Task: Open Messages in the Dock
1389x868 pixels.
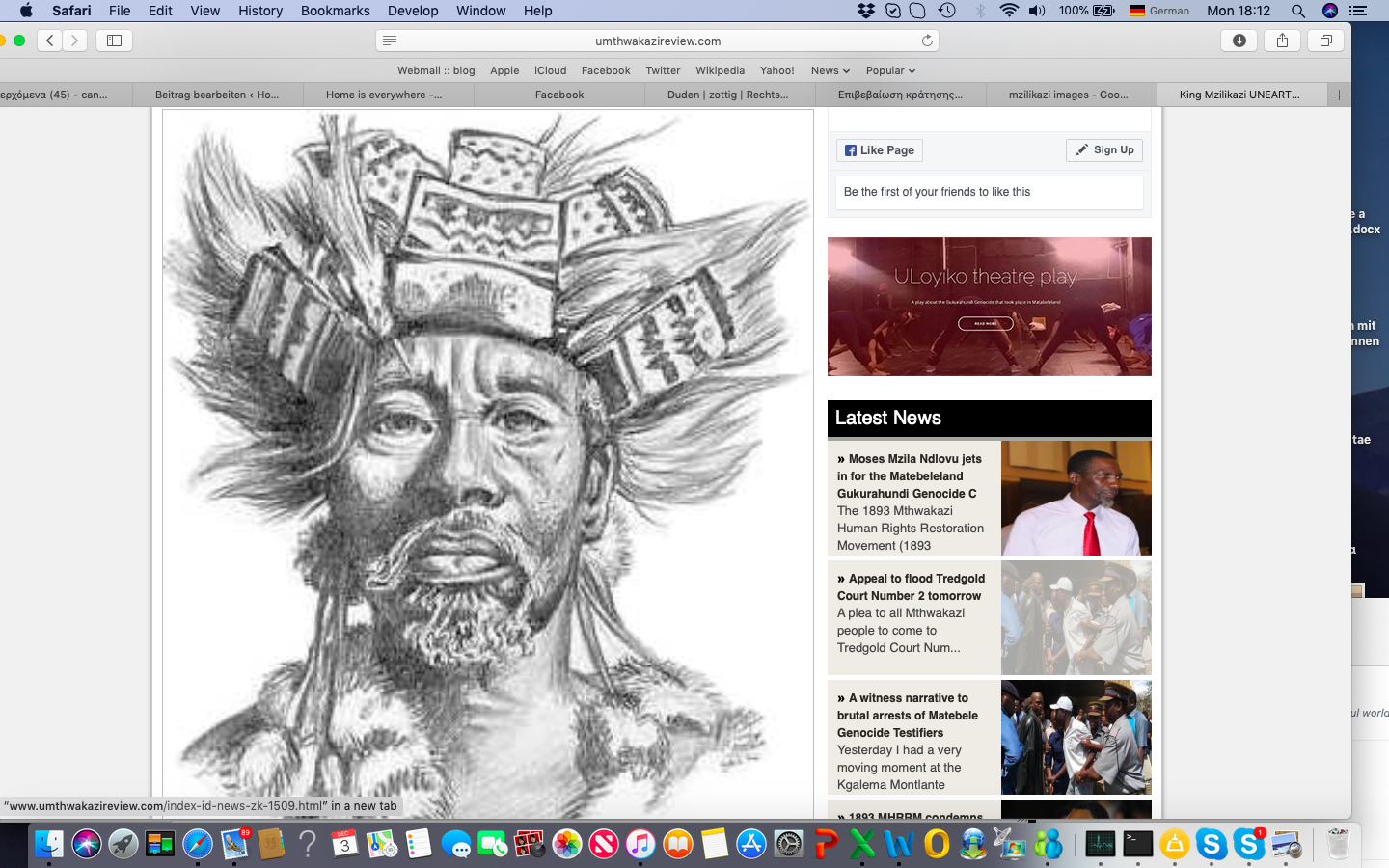Action: (x=455, y=844)
